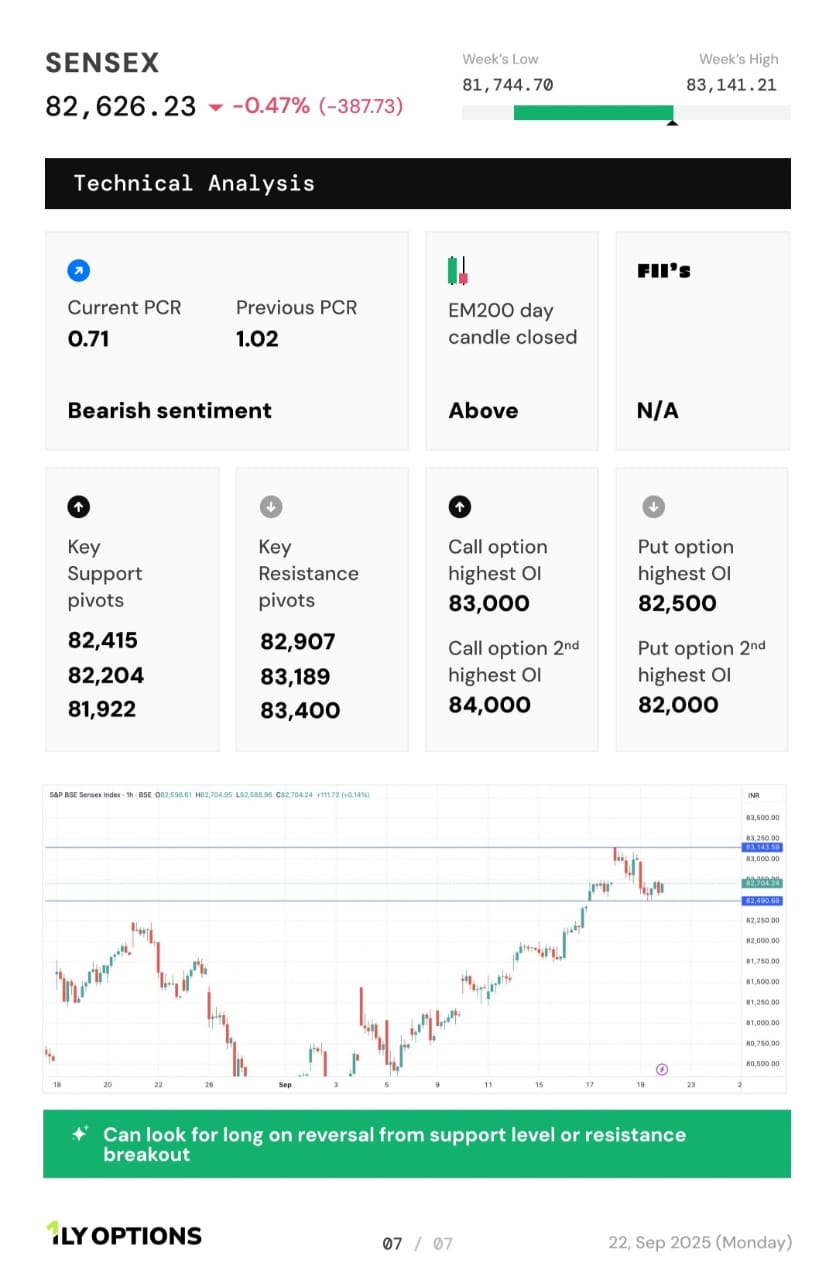The image size is (836, 1280).
Task: Click the 1LY Options logo
Action: pos(124,1235)
